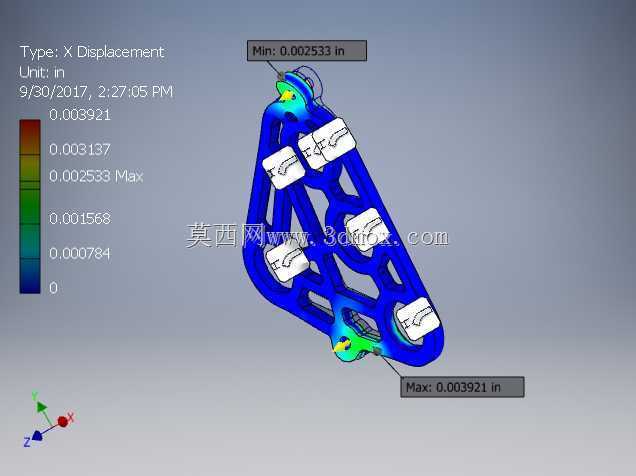The image size is (636, 476).
Task: Click the green band of the color bar
Action: click(30, 207)
